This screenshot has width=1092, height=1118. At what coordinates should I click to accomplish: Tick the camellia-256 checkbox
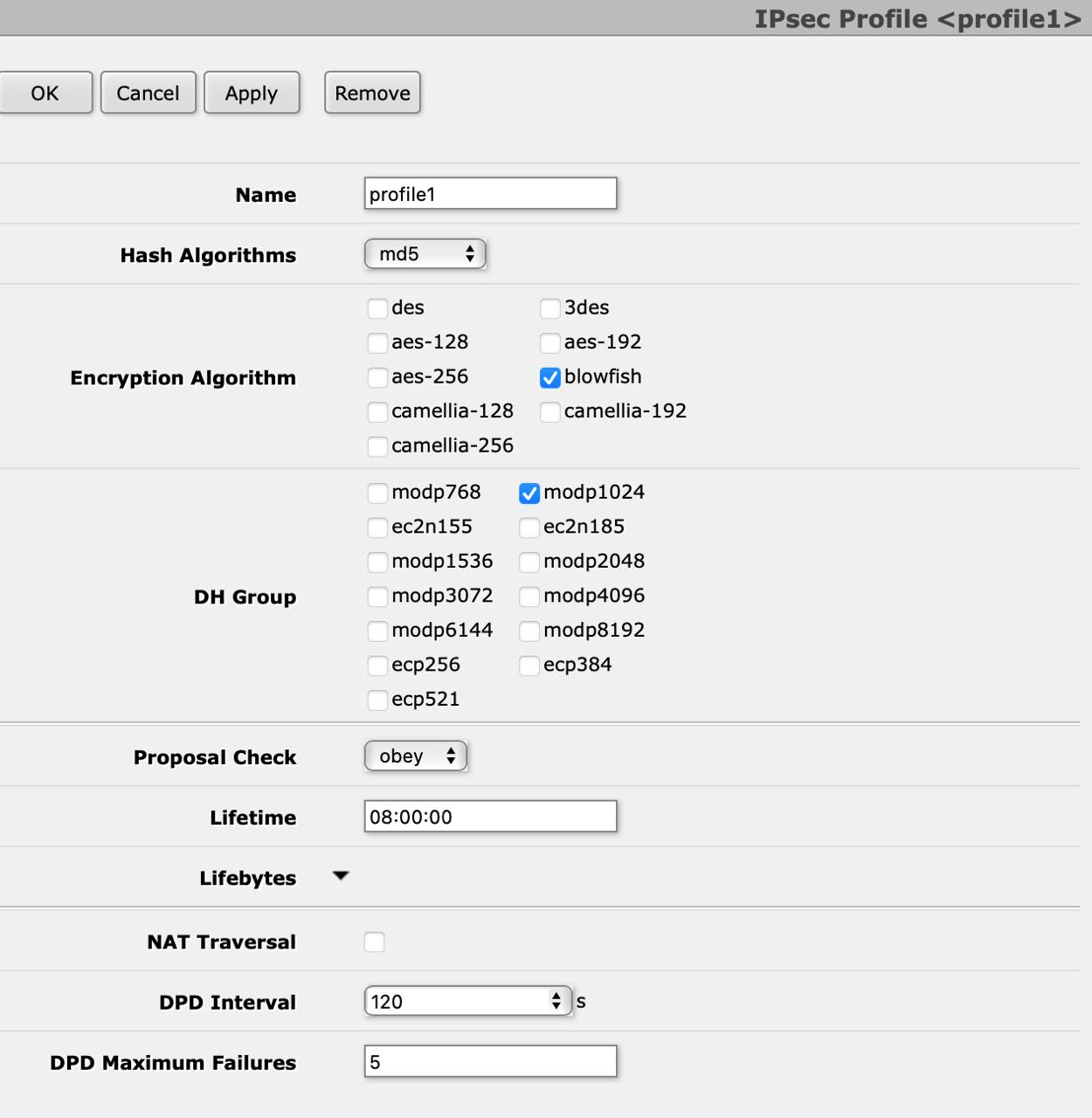coord(377,446)
